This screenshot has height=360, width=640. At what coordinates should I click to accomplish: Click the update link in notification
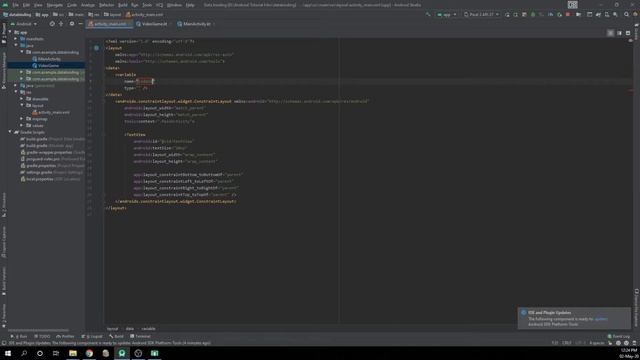600,319
